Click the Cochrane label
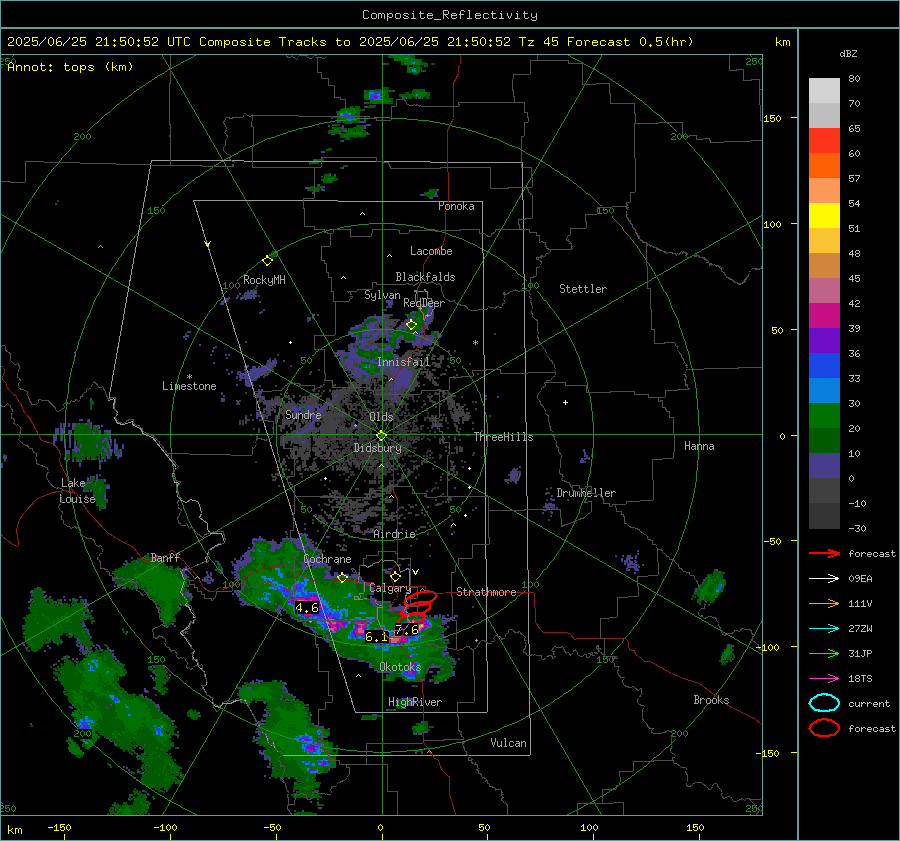 point(327,559)
